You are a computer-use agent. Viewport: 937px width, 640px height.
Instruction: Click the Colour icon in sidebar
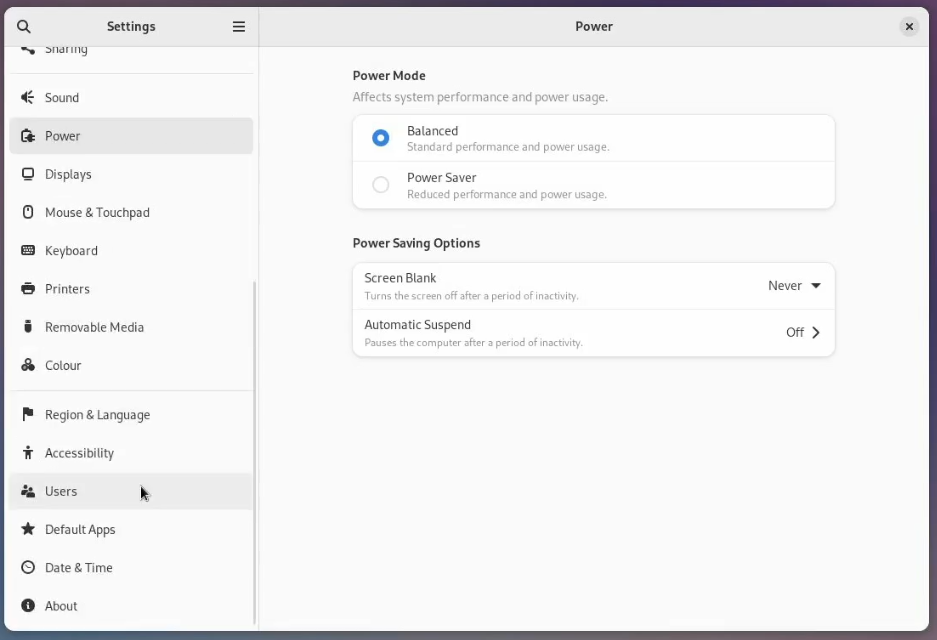tap(28, 366)
